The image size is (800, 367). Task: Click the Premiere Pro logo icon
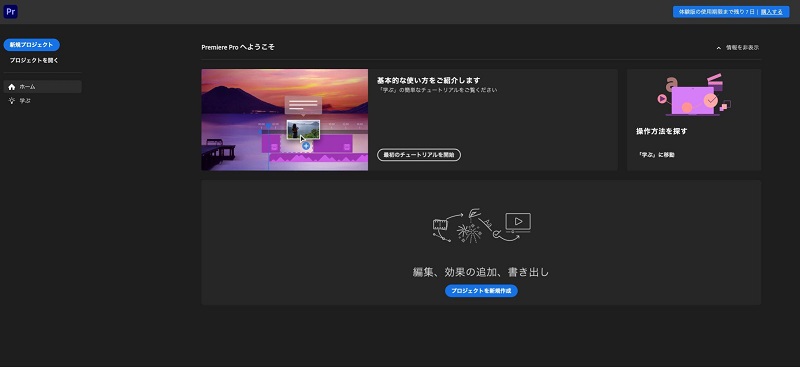(10, 12)
